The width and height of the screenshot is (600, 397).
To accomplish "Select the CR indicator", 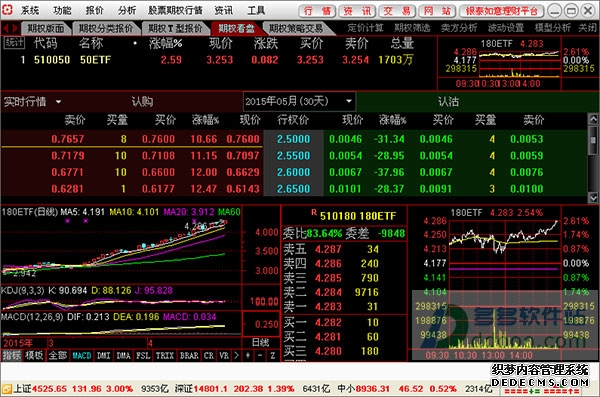I will coord(209,356).
